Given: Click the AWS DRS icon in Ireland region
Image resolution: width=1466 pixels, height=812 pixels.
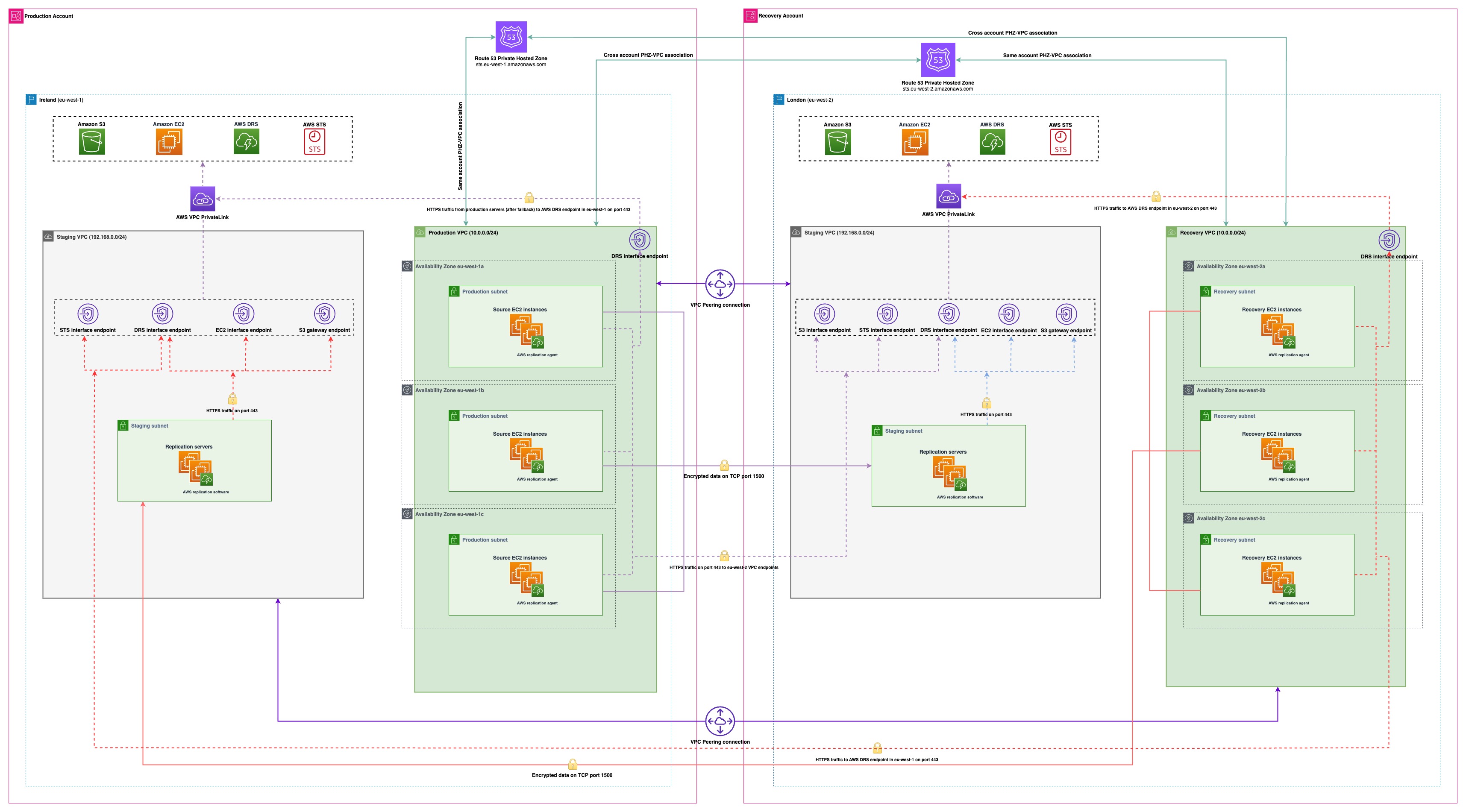Looking at the screenshot, I should point(246,142).
